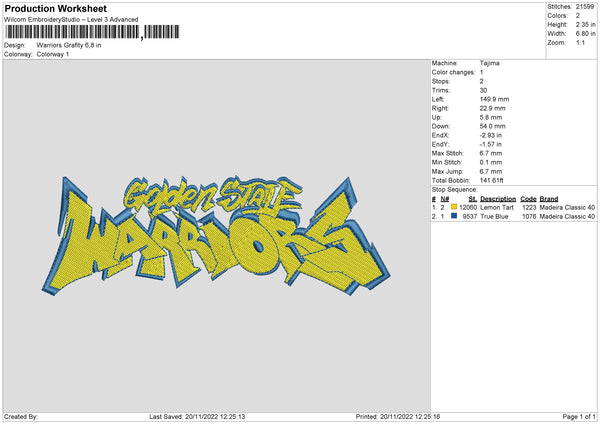Select the Width value 6.80 in
The width and height of the screenshot is (600, 424).
coord(585,34)
